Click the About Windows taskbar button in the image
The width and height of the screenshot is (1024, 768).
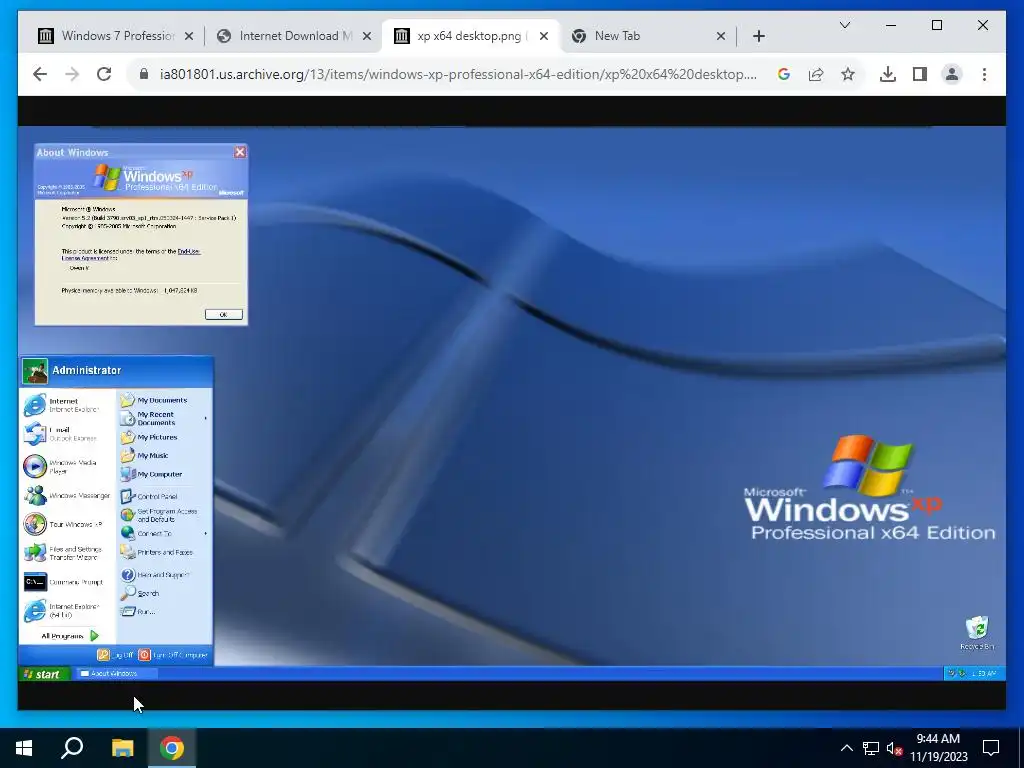tap(115, 673)
